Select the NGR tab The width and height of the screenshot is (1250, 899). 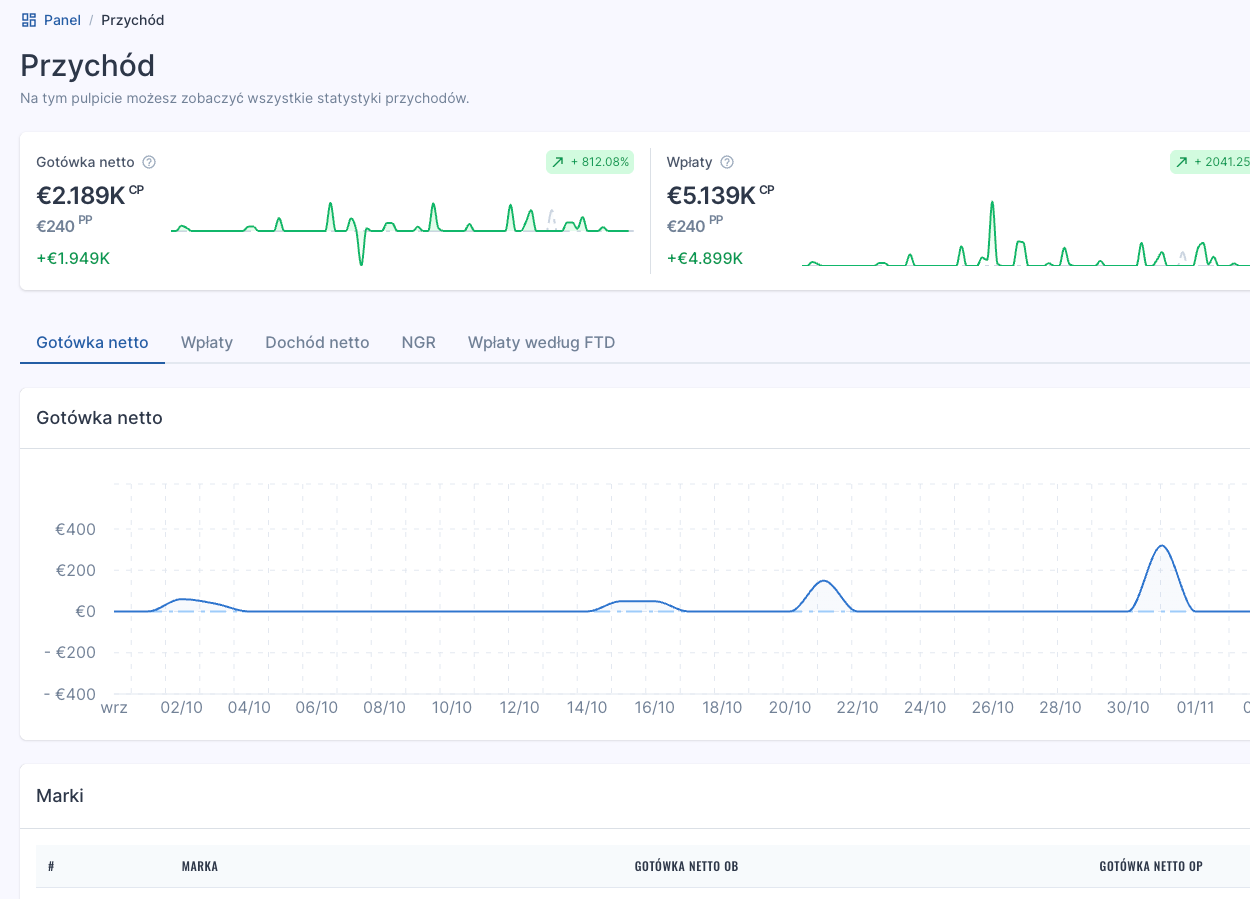[x=419, y=342]
